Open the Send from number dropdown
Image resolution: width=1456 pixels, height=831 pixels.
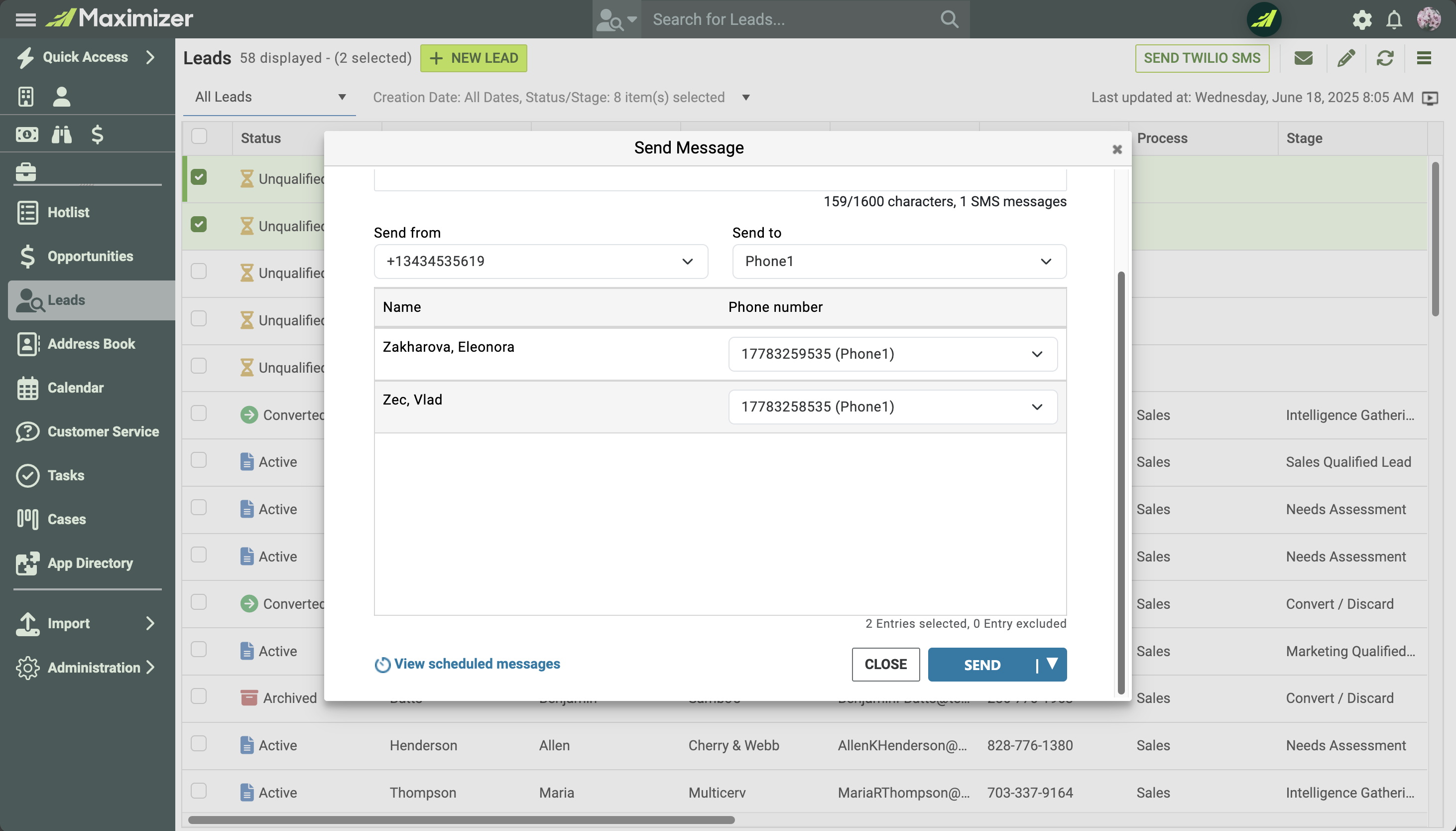tap(541, 262)
